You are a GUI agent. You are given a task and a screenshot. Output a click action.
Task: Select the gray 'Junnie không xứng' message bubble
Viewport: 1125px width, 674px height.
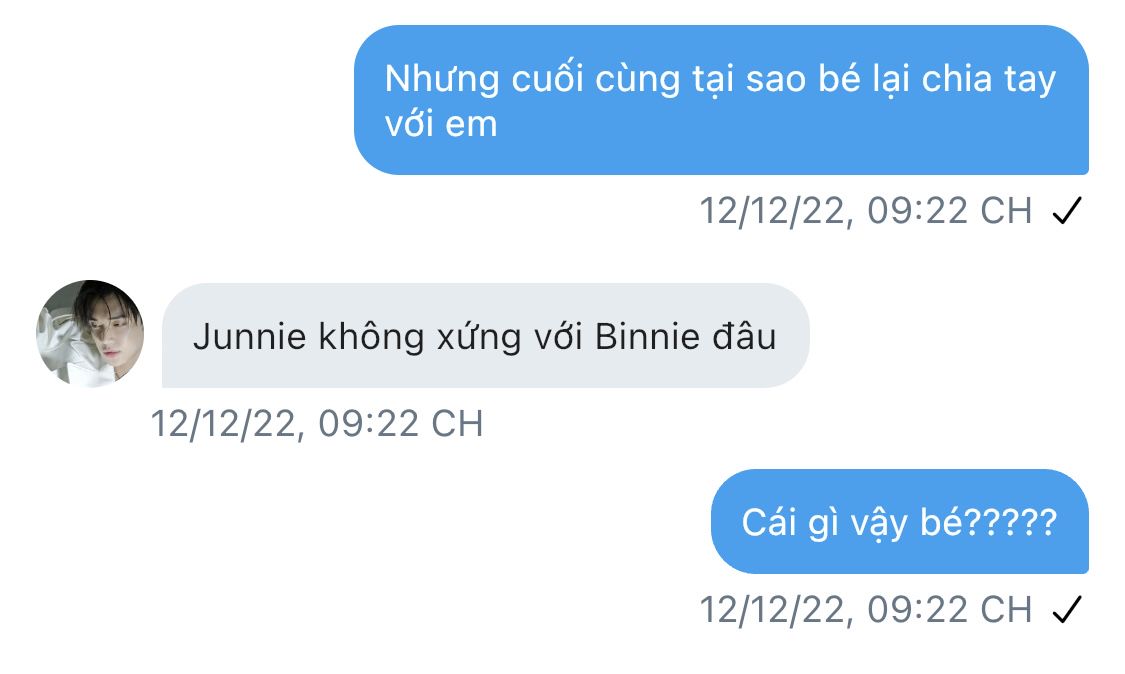point(486,335)
